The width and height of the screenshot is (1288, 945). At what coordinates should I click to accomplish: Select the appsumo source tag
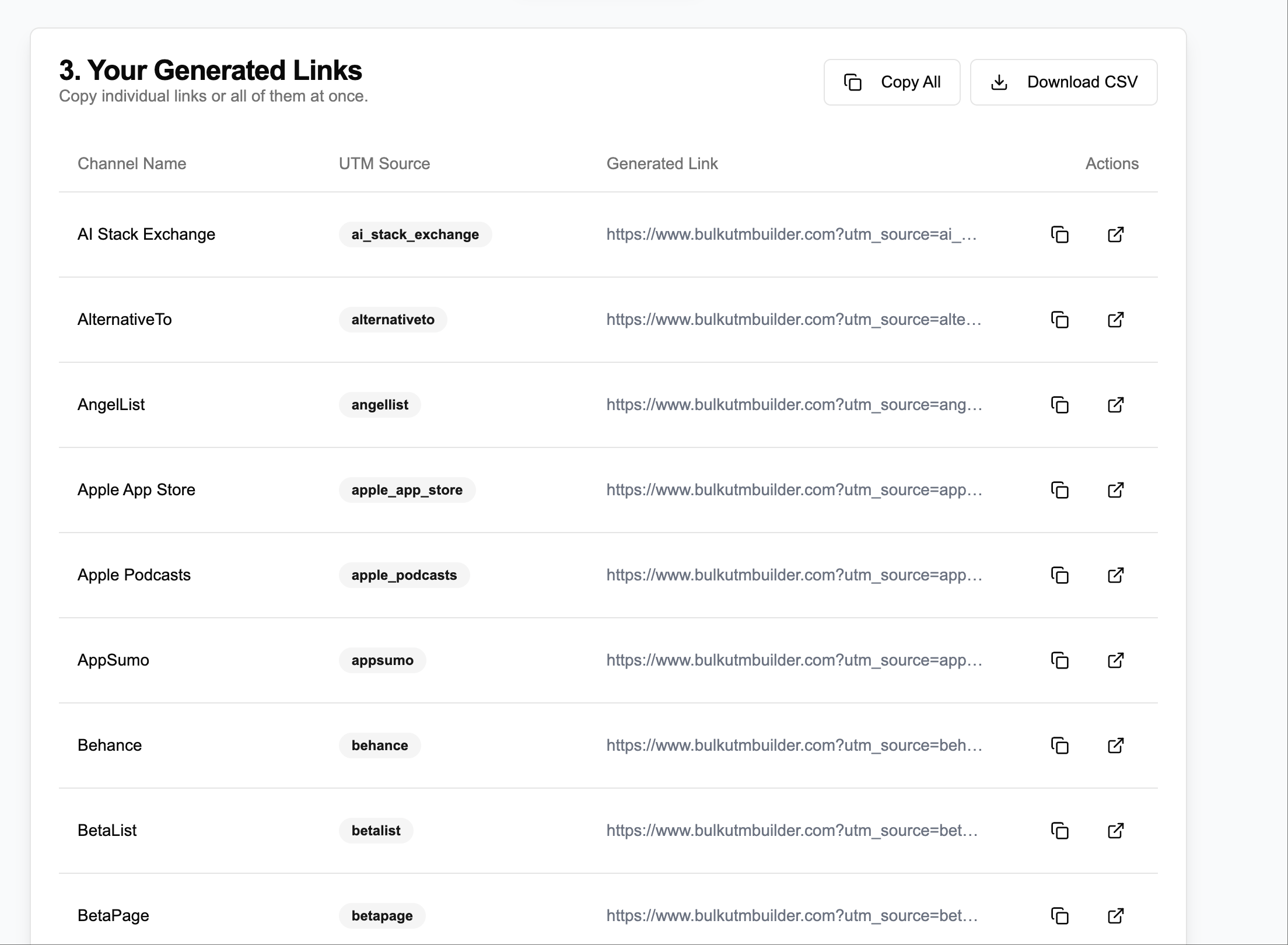point(383,660)
